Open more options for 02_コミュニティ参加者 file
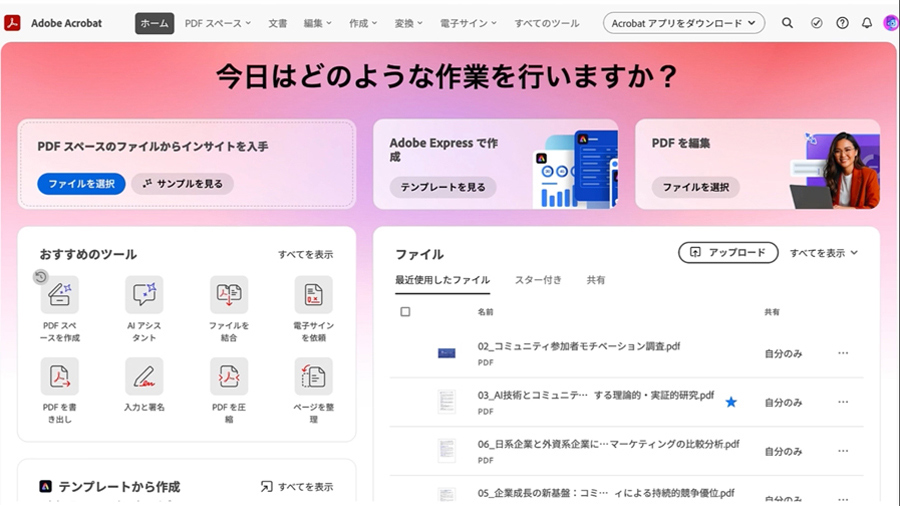Viewport: 900px width, 506px height. [843, 353]
